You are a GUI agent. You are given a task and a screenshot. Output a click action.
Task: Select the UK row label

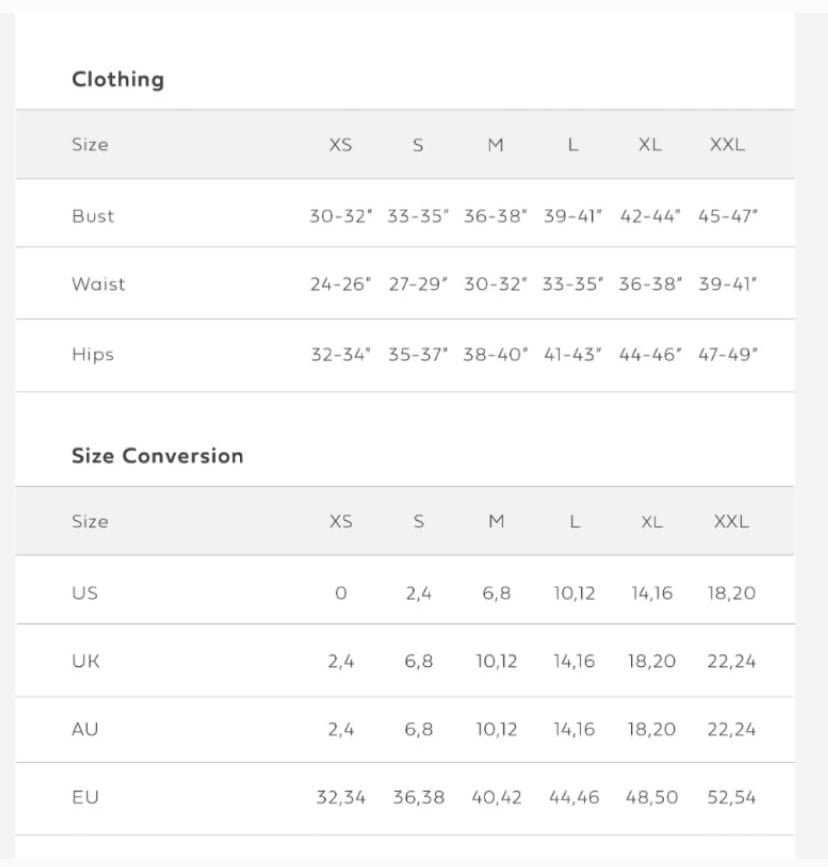(86, 661)
